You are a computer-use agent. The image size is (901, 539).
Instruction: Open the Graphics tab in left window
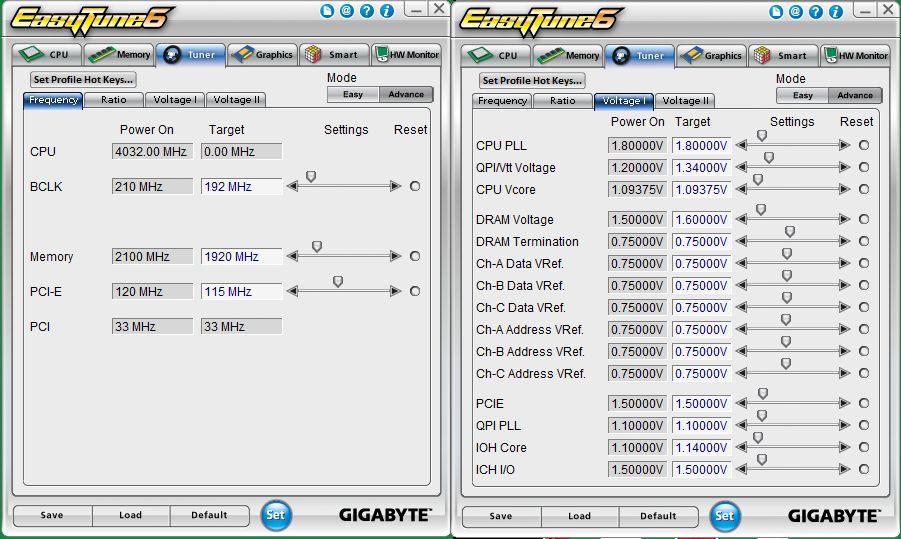pyautogui.click(x=263, y=55)
